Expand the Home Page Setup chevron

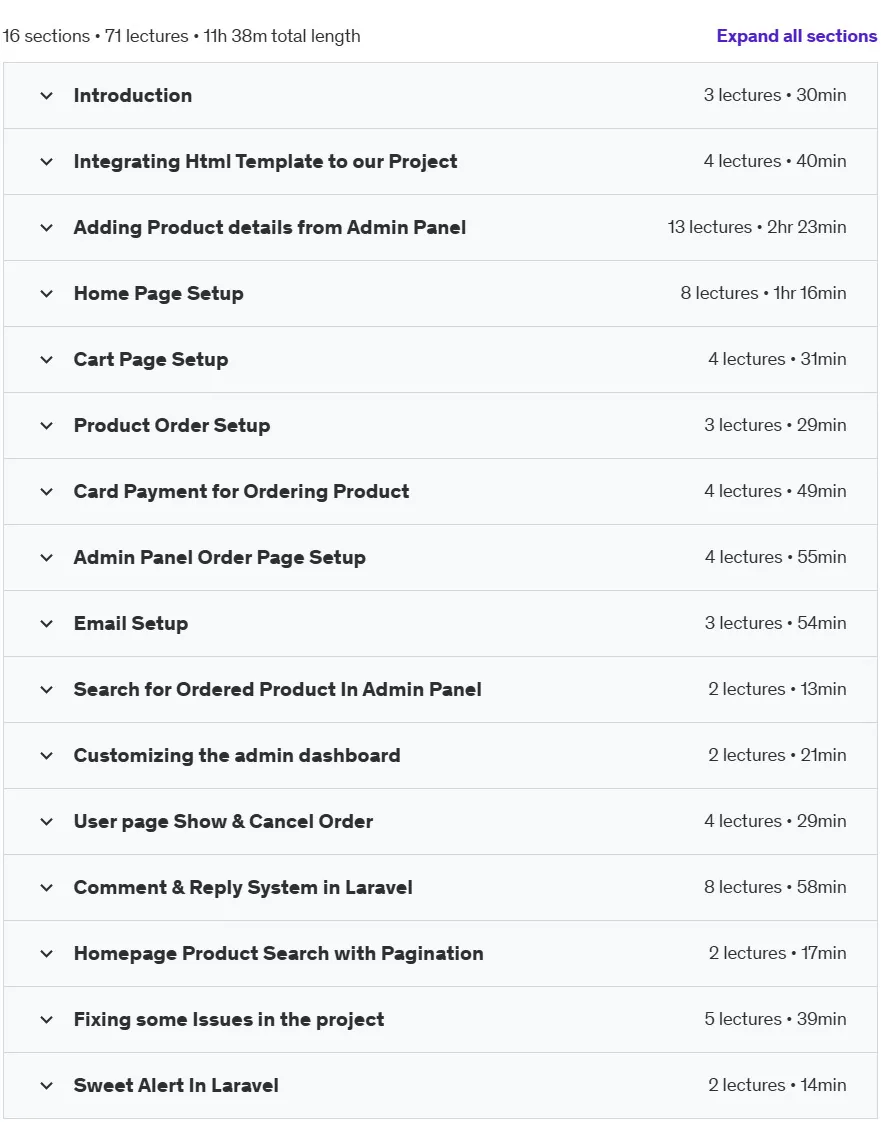pyautogui.click(x=47, y=294)
